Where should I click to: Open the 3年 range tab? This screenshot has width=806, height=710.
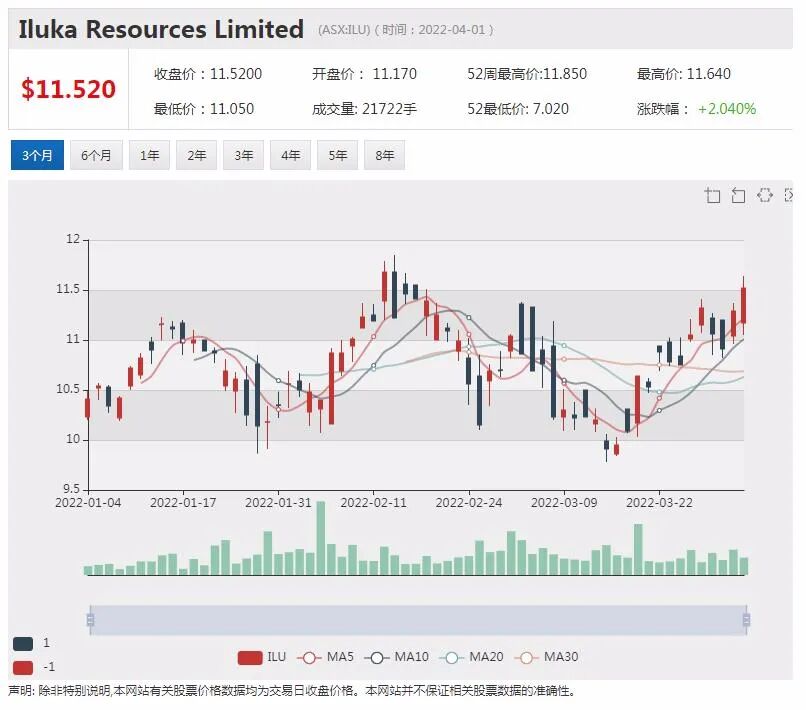point(243,155)
